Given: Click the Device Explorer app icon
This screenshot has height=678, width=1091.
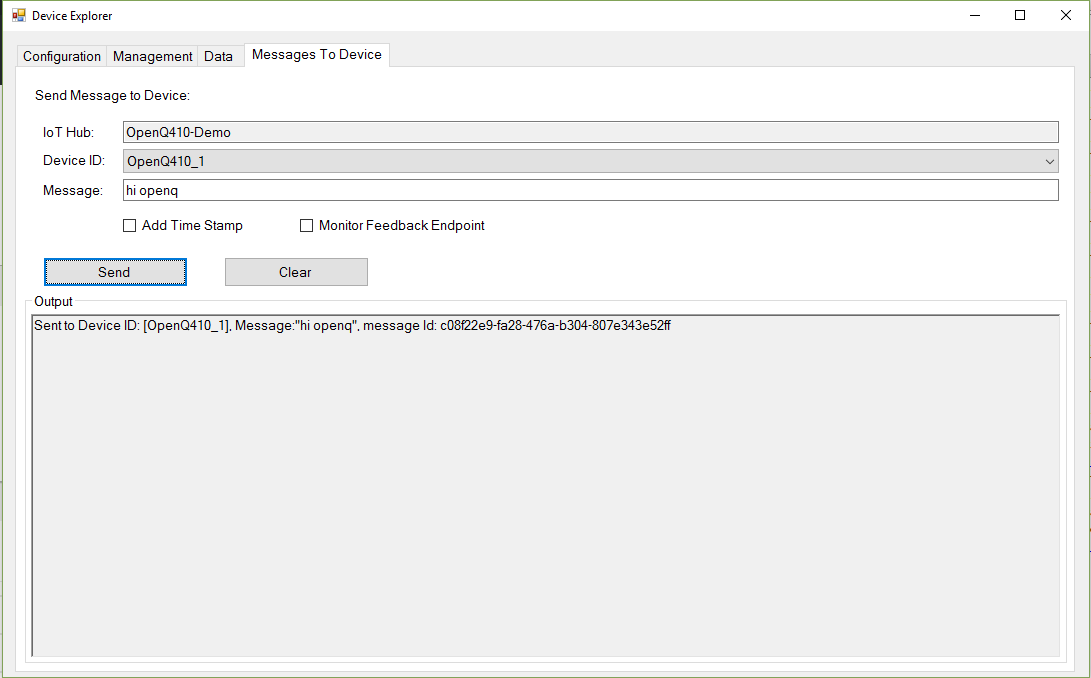Looking at the screenshot, I should pyautogui.click(x=19, y=15).
